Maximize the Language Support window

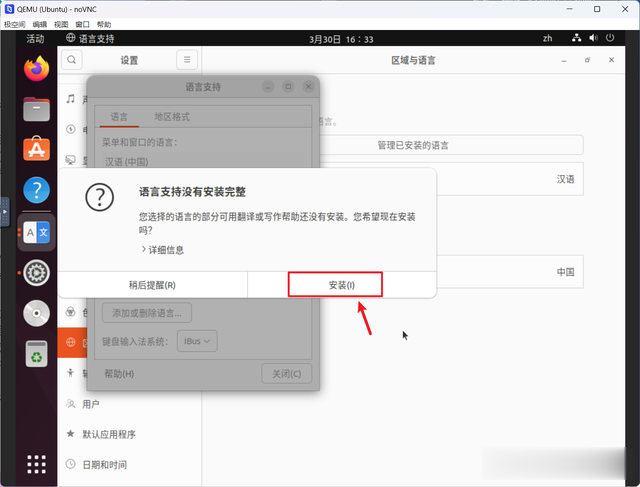[x=288, y=87]
